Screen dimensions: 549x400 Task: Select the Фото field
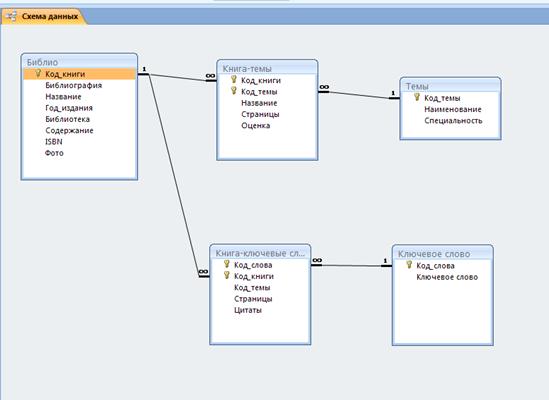pos(54,153)
